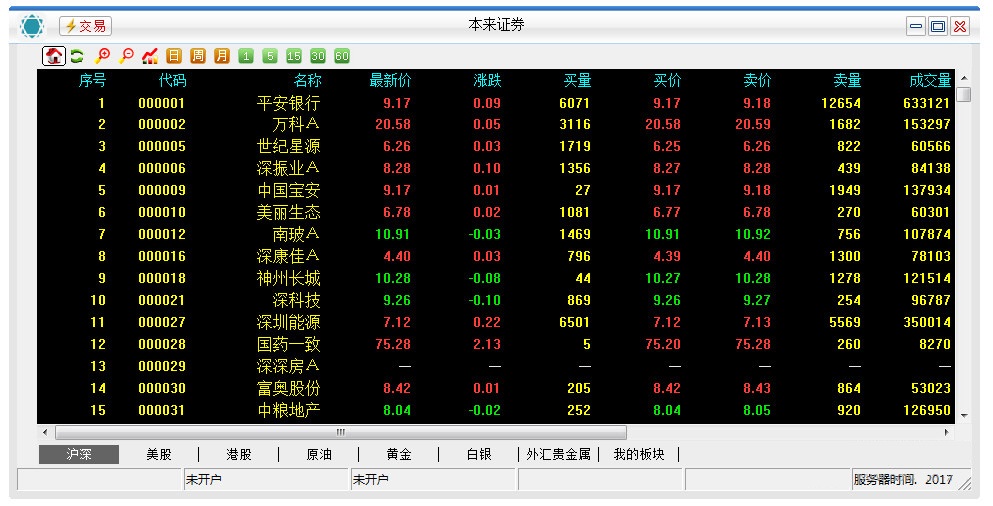Viewport: 993px width, 506px height.
Task: Click the horizontal scrollbar right arrow
Action: click(947, 433)
